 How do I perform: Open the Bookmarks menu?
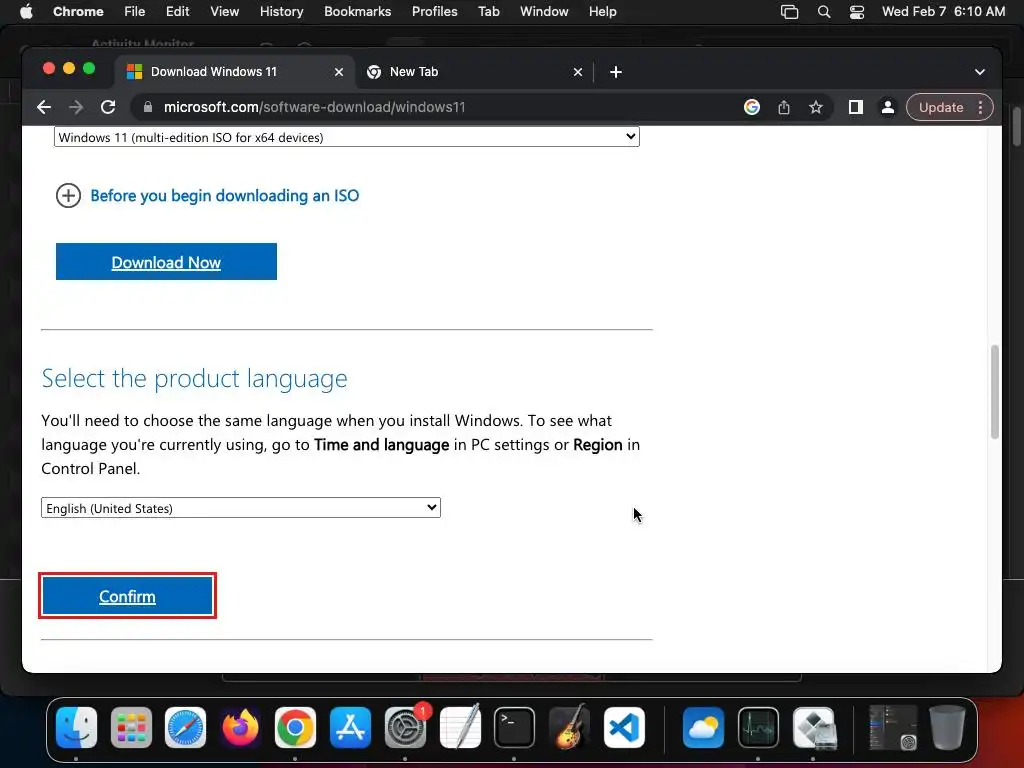[357, 12]
